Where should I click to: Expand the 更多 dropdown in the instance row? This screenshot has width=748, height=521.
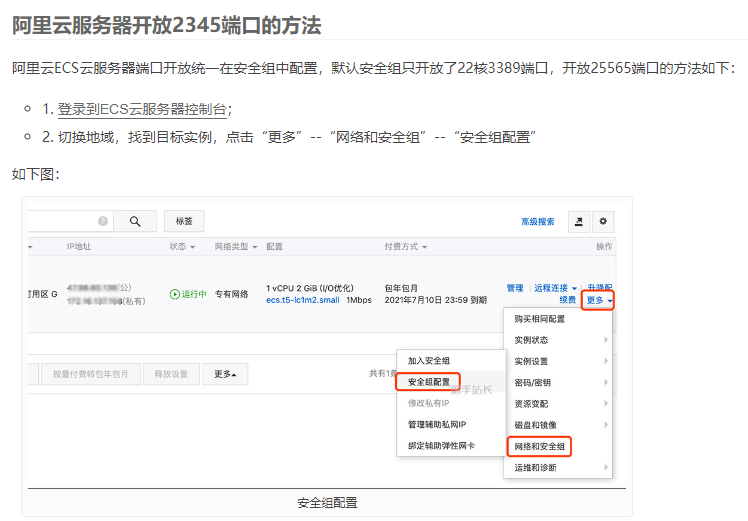(x=598, y=301)
